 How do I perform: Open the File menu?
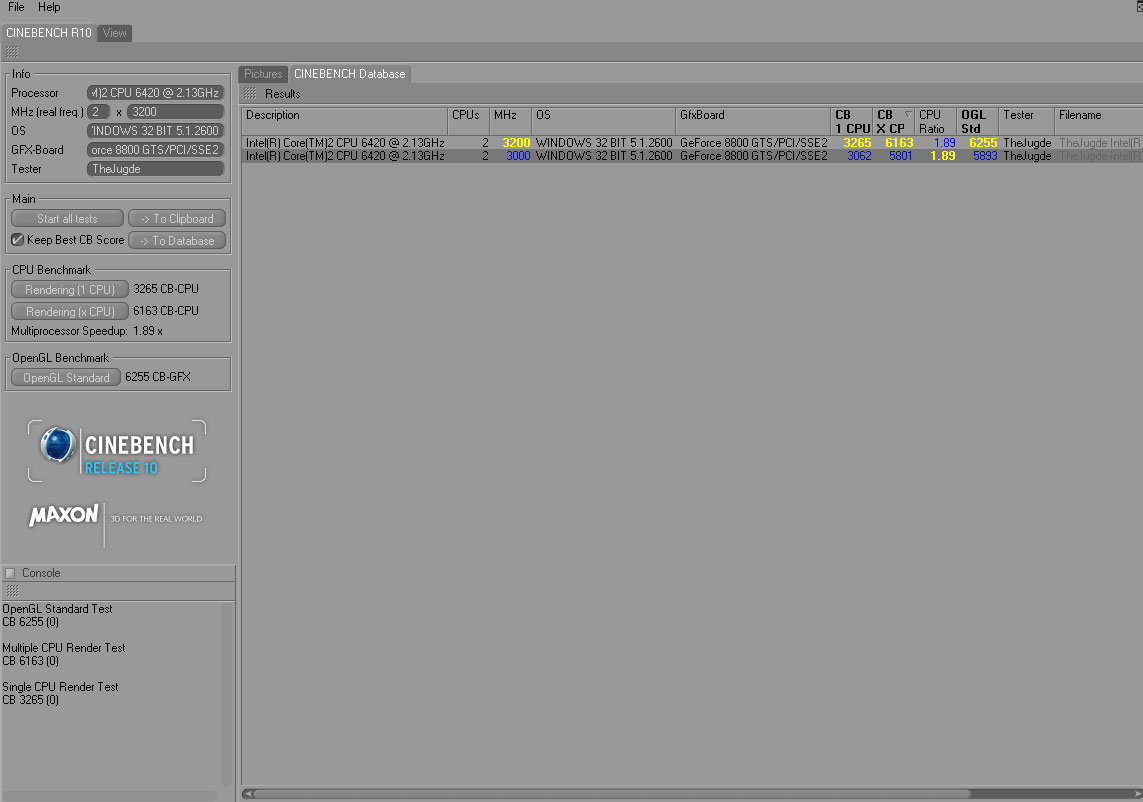pyautogui.click(x=16, y=7)
